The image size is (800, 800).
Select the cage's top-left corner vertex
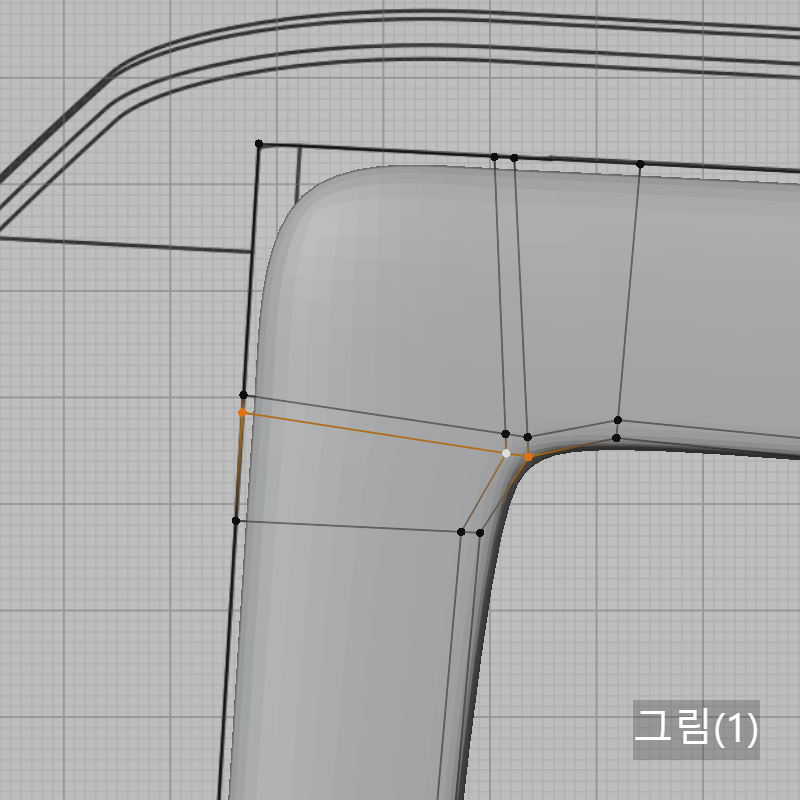pyautogui.click(x=259, y=144)
